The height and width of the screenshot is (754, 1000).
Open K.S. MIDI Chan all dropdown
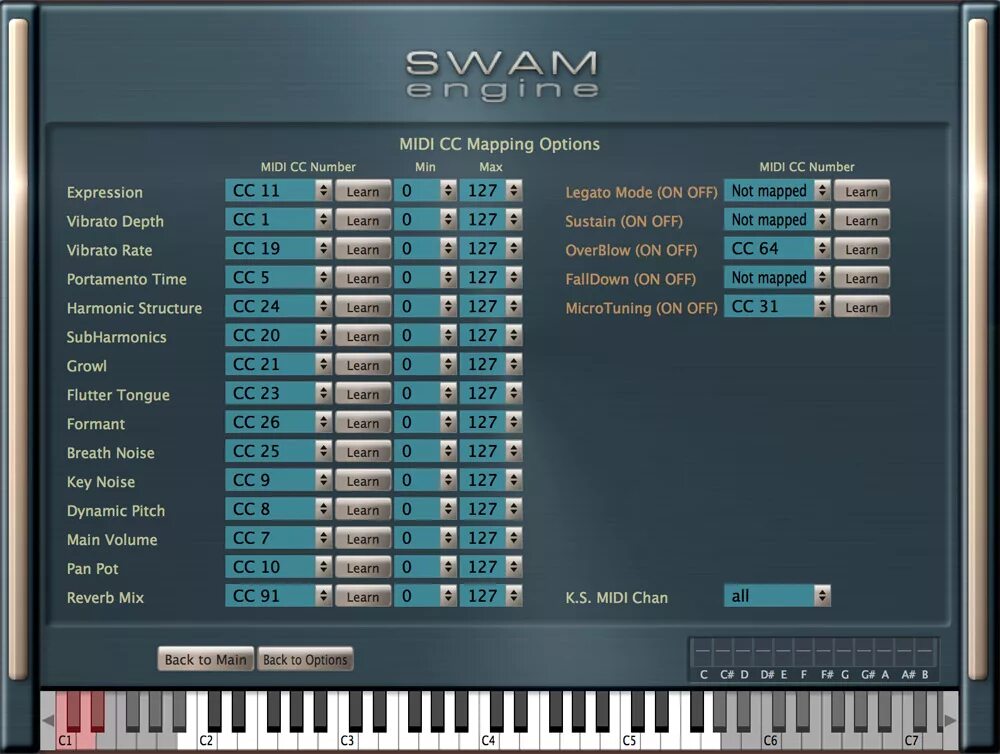[x=777, y=596]
